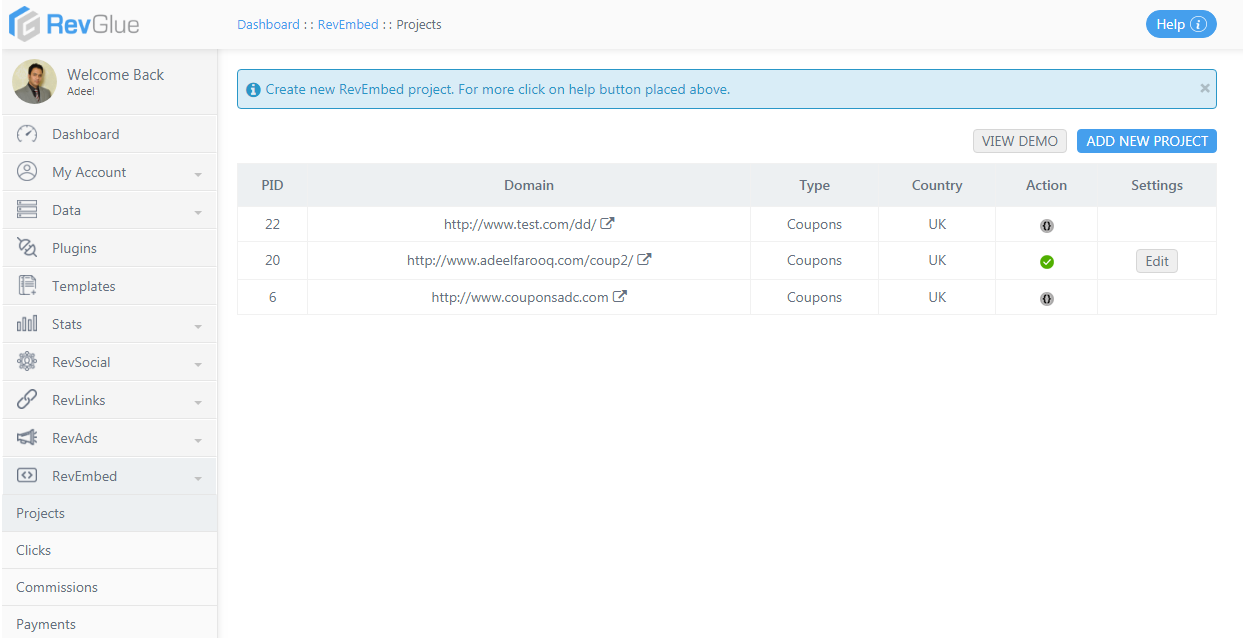Viewport: 1243px width, 638px height.
Task: Expand the My Account menu
Action: point(198,174)
